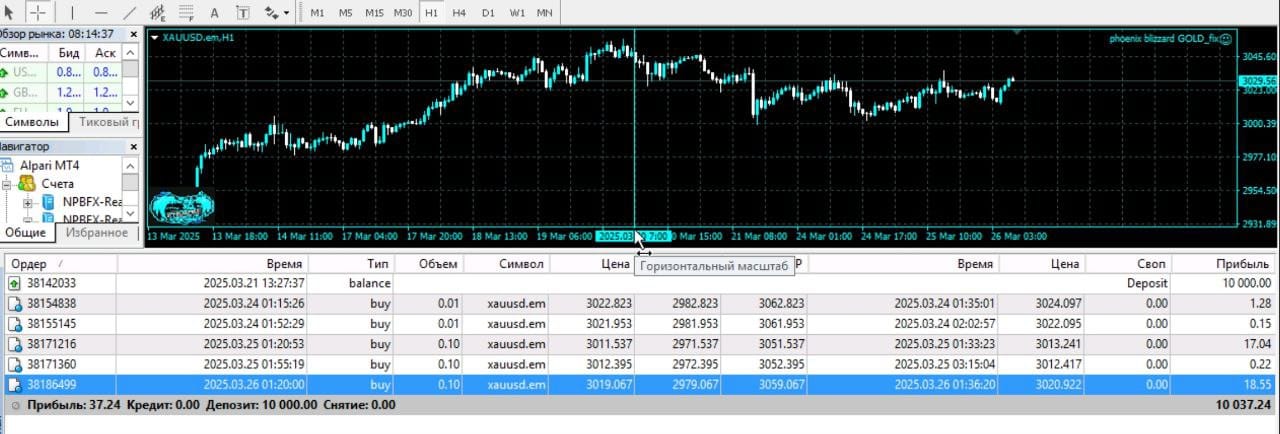The image size is (1280, 434).
Task: Open the Символы tab
Action: tap(32, 122)
